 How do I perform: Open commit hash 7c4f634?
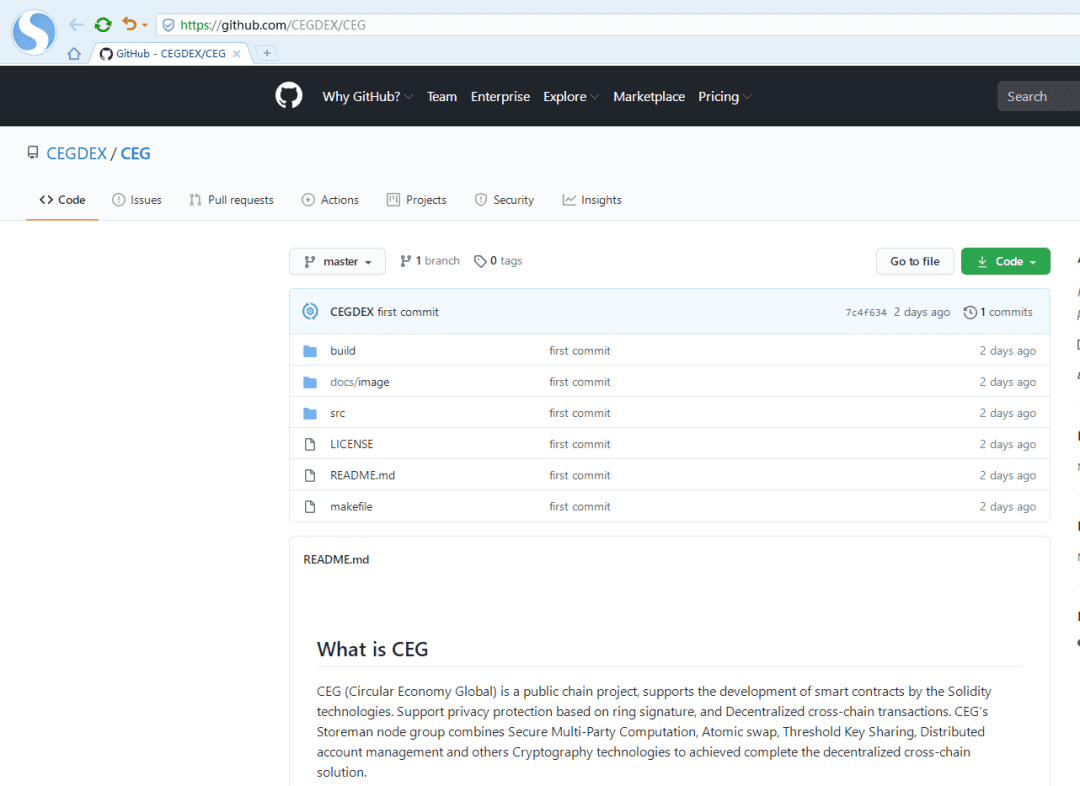[866, 312]
